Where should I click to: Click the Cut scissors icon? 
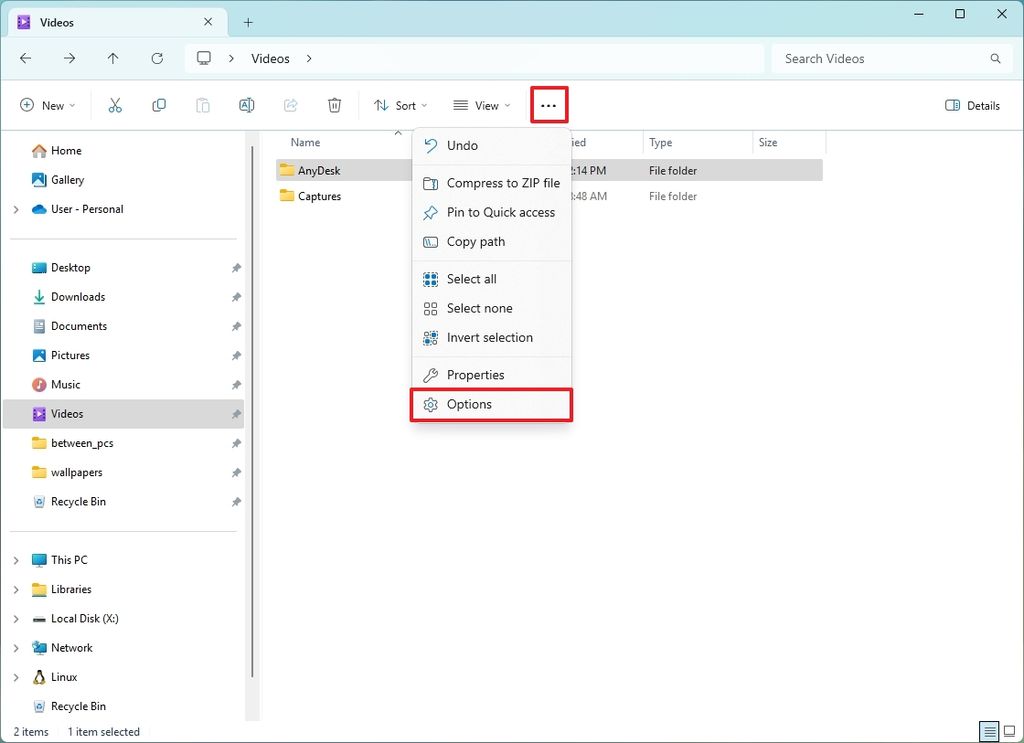(115, 105)
